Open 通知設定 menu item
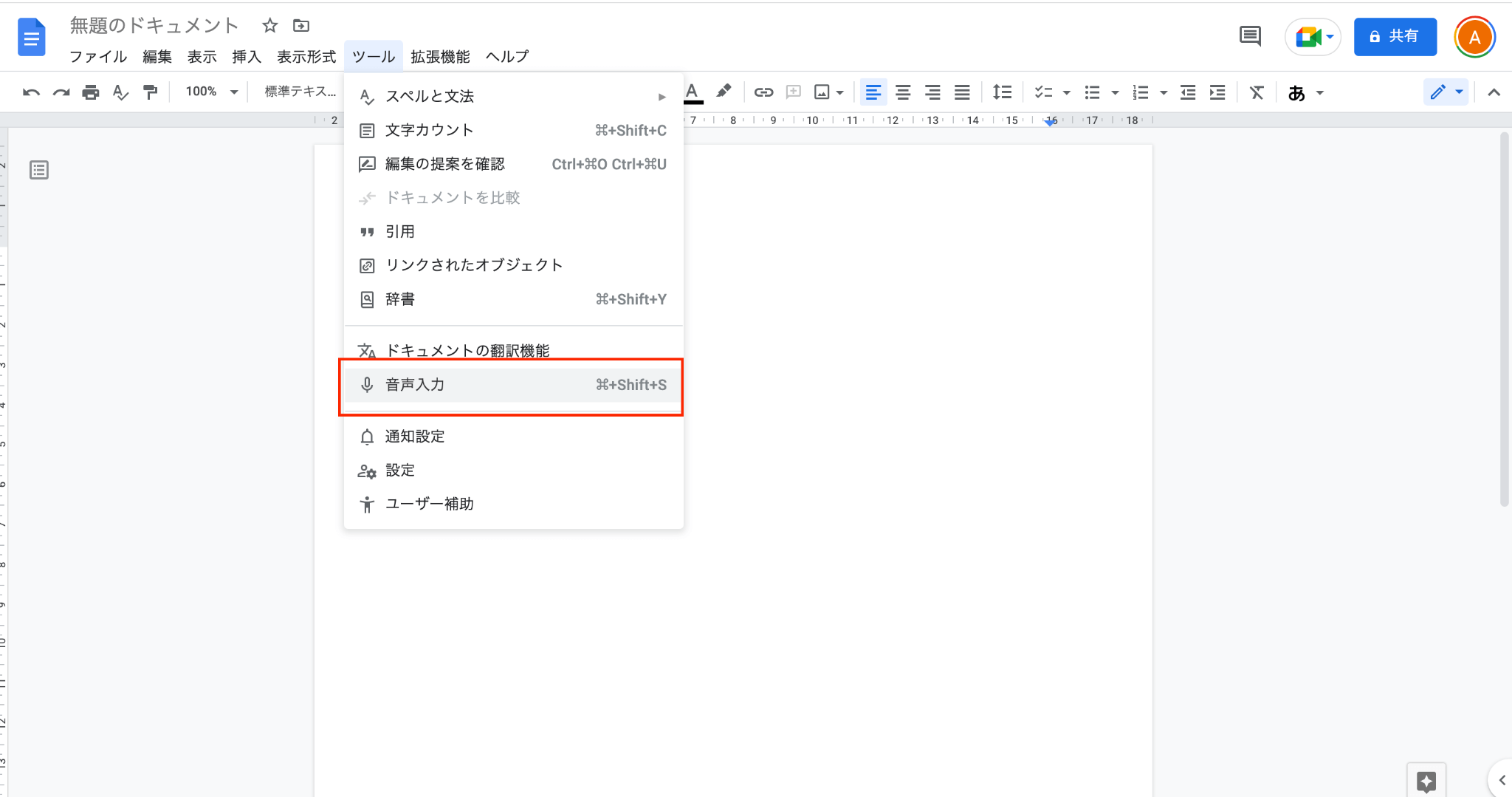 click(x=513, y=437)
